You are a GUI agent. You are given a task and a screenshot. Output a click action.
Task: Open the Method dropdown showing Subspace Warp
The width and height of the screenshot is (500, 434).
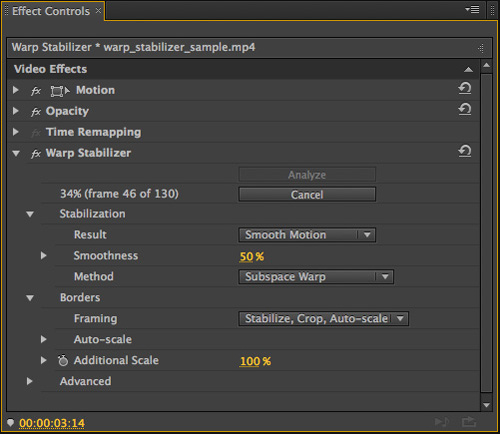(x=316, y=277)
